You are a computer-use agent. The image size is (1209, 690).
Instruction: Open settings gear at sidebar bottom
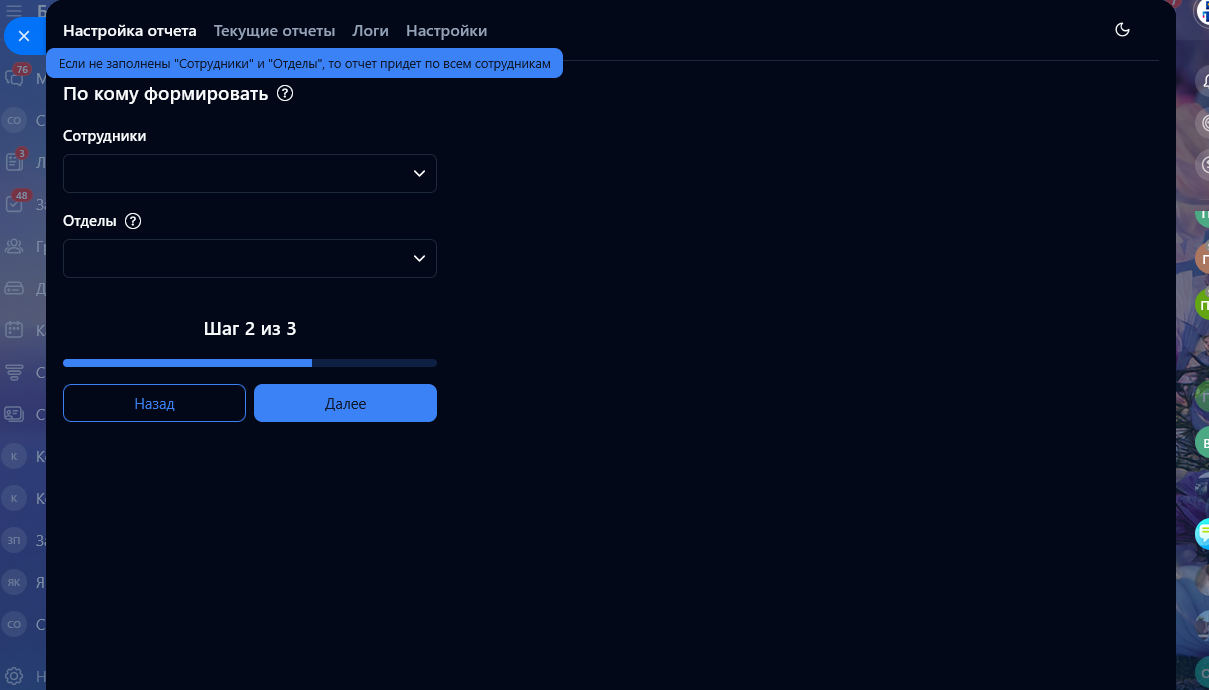(x=14, y=676)
